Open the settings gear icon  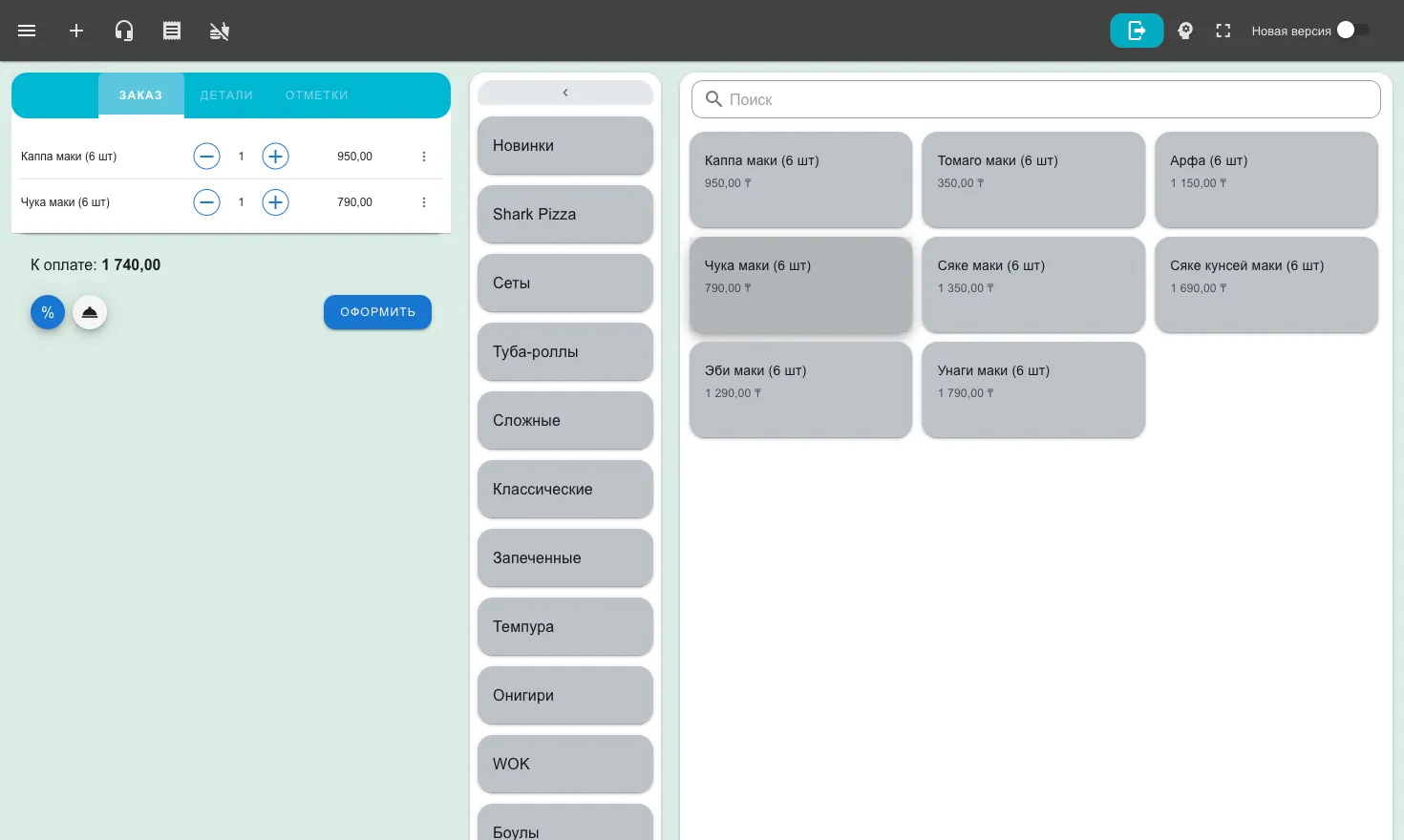[x=1185, y=31]
